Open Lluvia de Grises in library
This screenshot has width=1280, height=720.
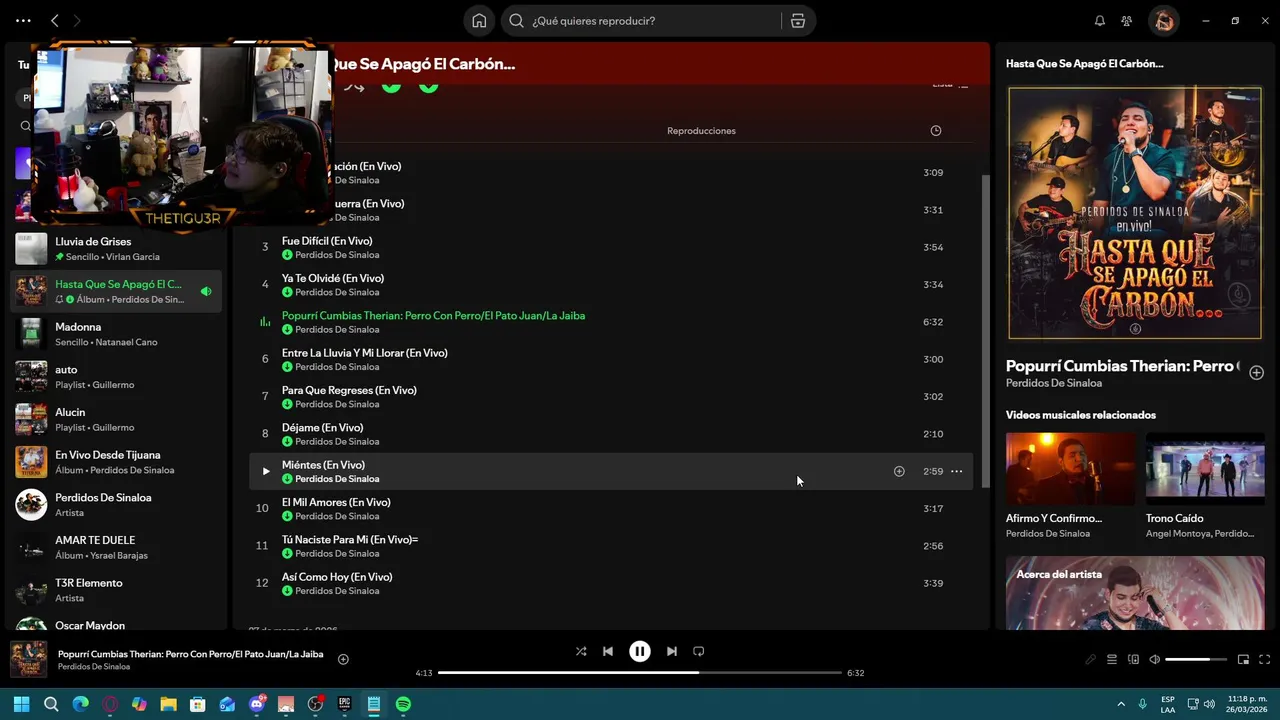[x=116, y=249]
